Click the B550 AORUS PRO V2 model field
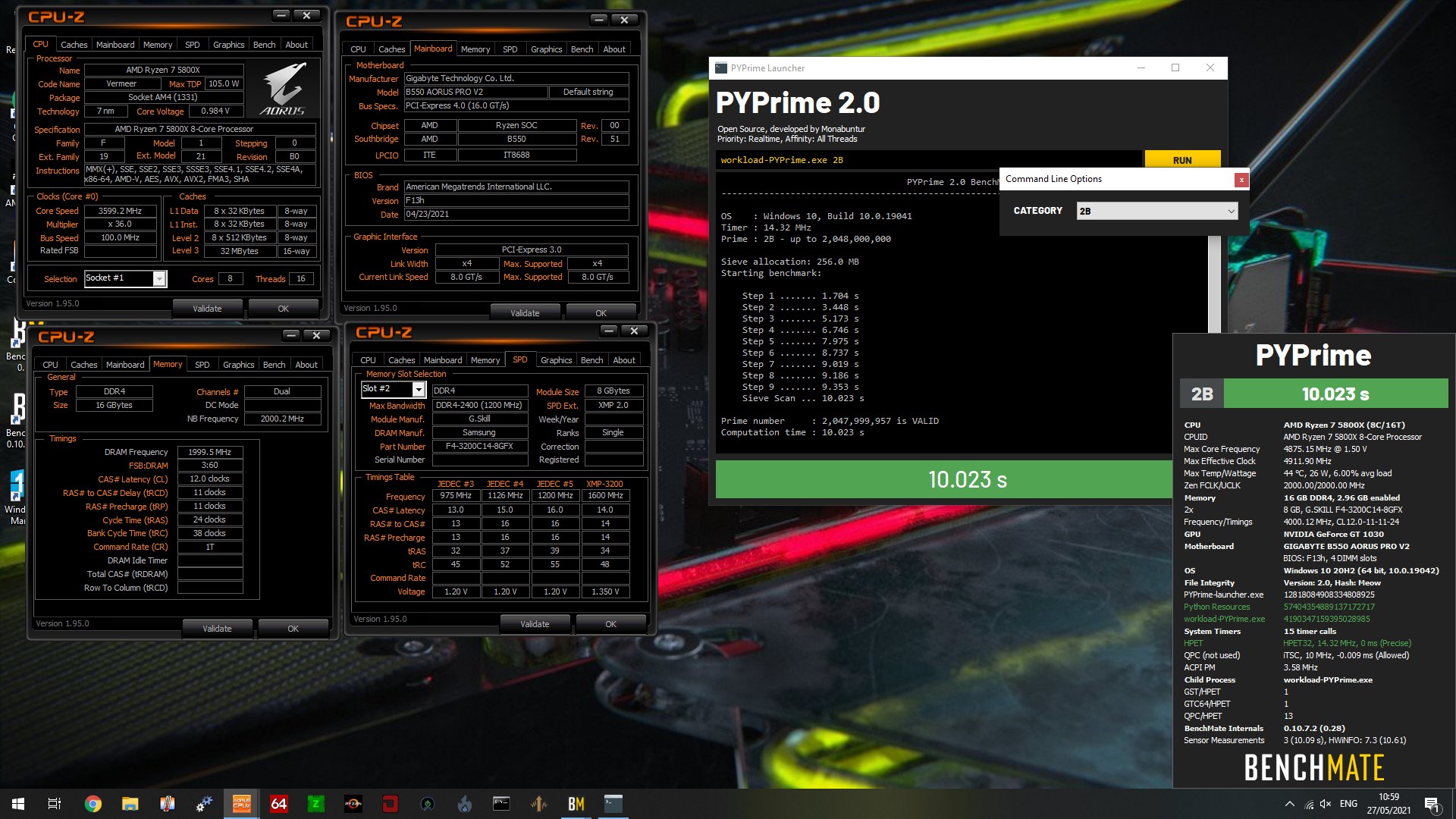 (x=475, y=92)
